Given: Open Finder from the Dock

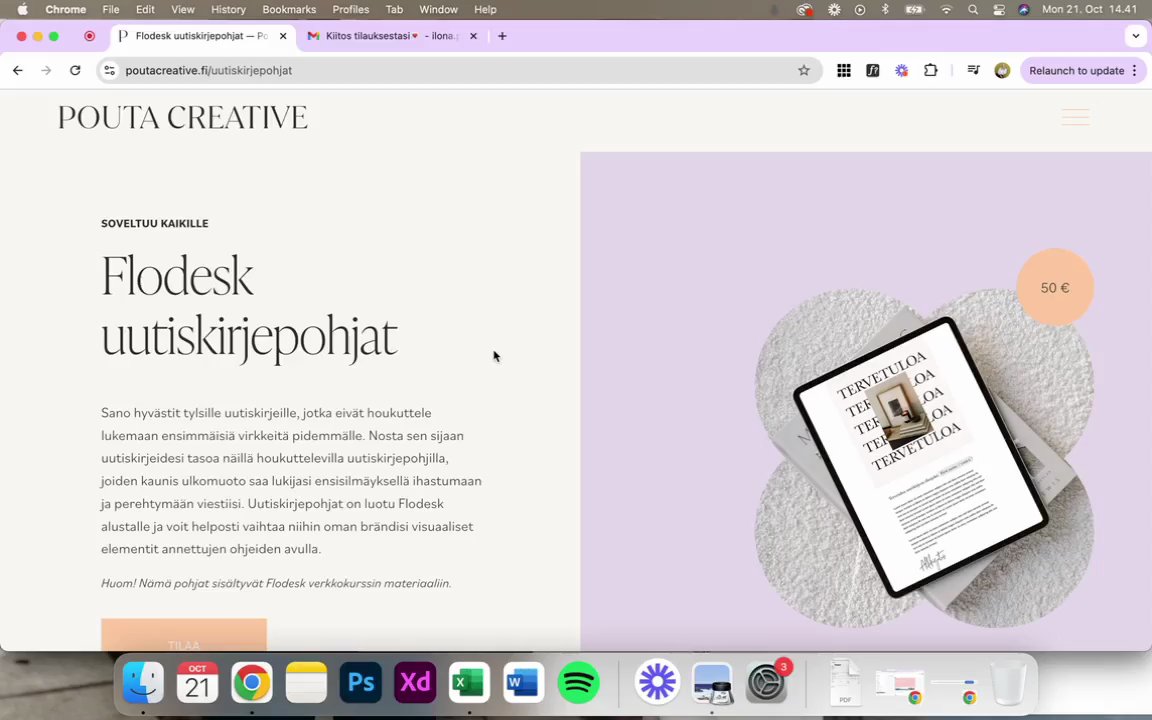Looking at the screenshot, I should coord(143,683).
